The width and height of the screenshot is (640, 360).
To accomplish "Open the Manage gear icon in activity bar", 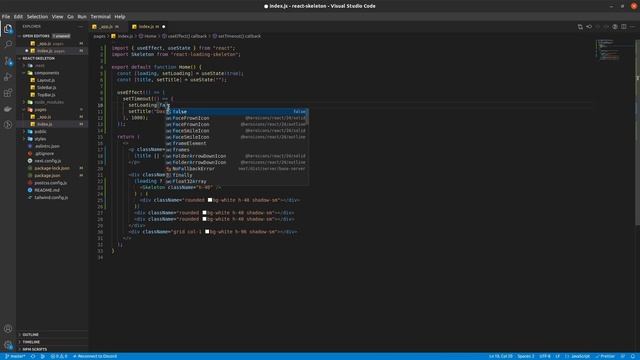I will click(8, 345).
